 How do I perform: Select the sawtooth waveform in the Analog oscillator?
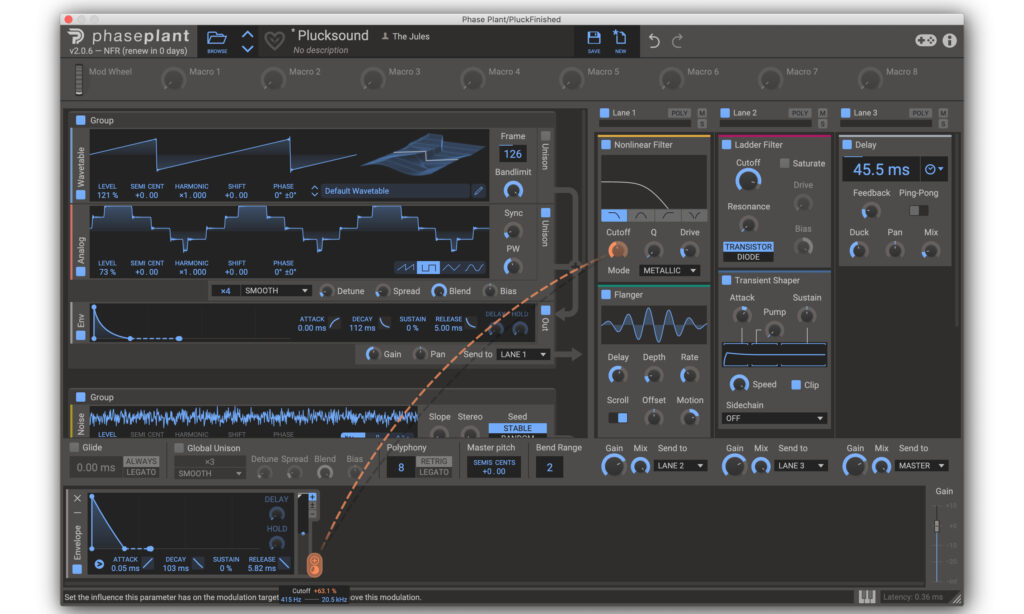[x=405, y=267]
